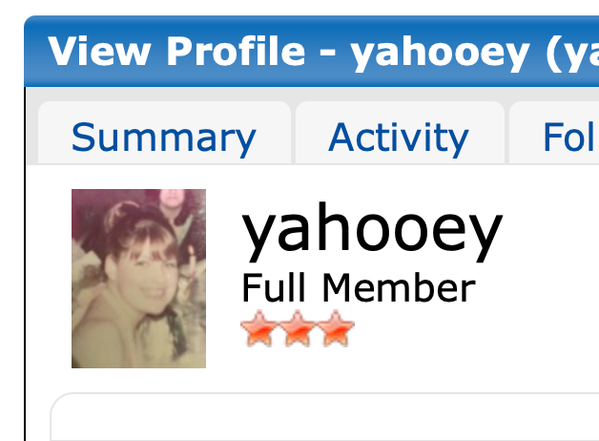Click the gray divider between Summary and Activity
The width and height of the screenshot is (599, 441).
293,134
